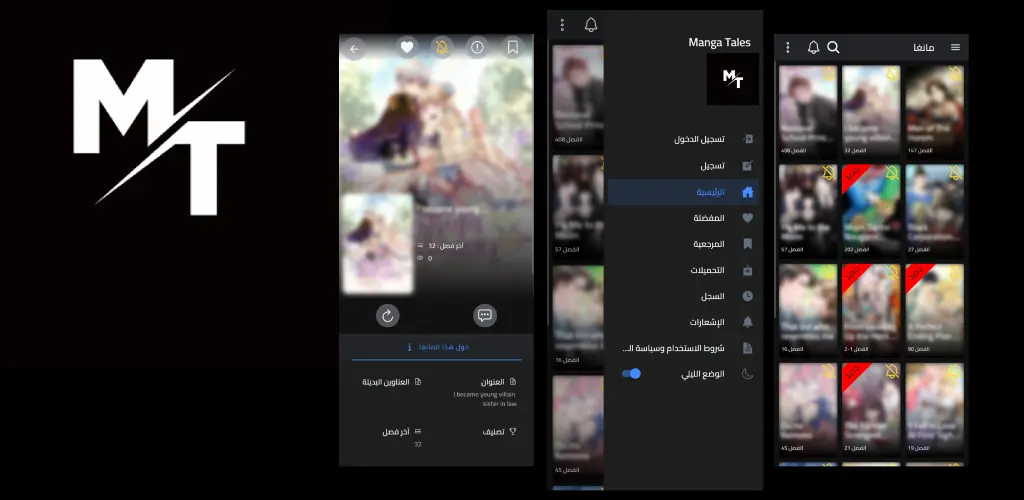Open المرجعية bookmarks in the drawer
Image resolution: width=1024 pixels, height=500 pixels.
(x=683, y=244)
